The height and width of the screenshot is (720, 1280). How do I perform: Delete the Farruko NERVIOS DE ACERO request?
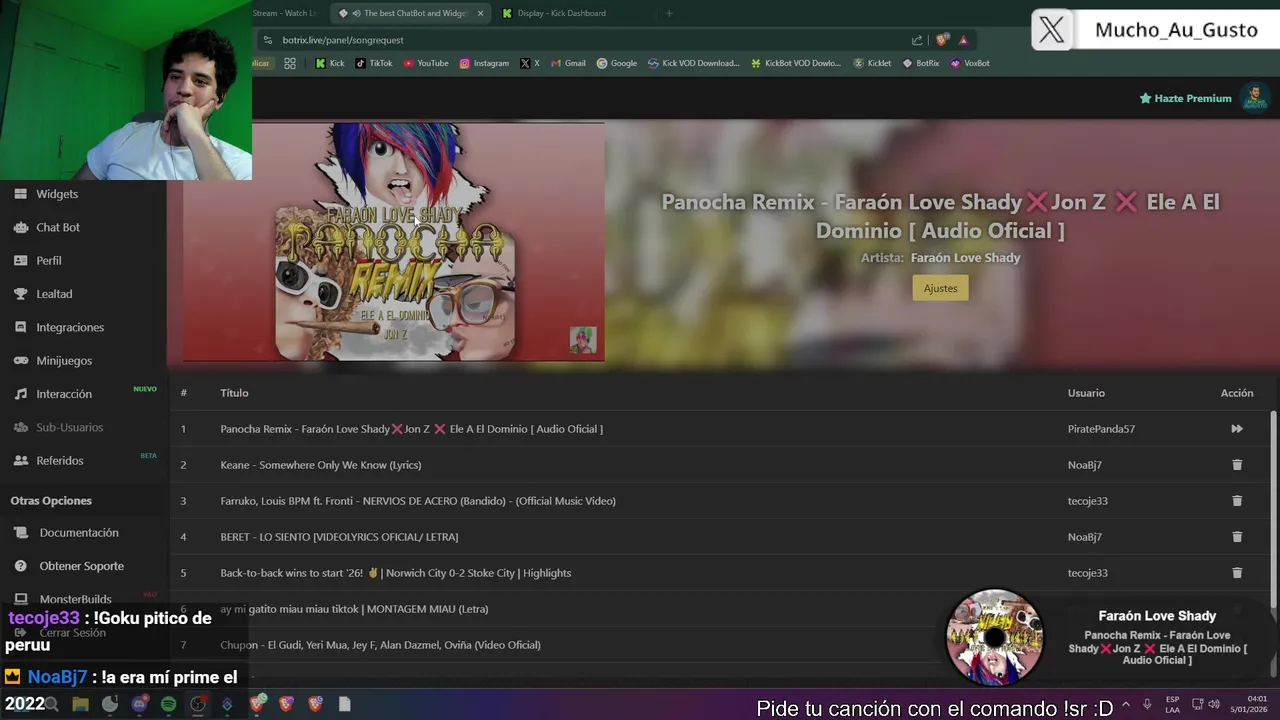(1237, 501)
